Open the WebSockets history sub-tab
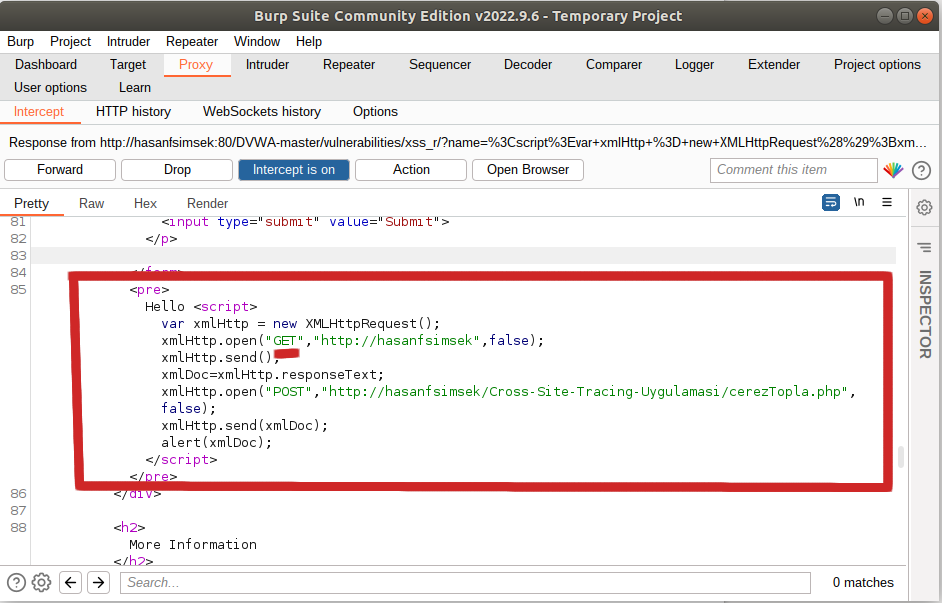 point(262,112)
